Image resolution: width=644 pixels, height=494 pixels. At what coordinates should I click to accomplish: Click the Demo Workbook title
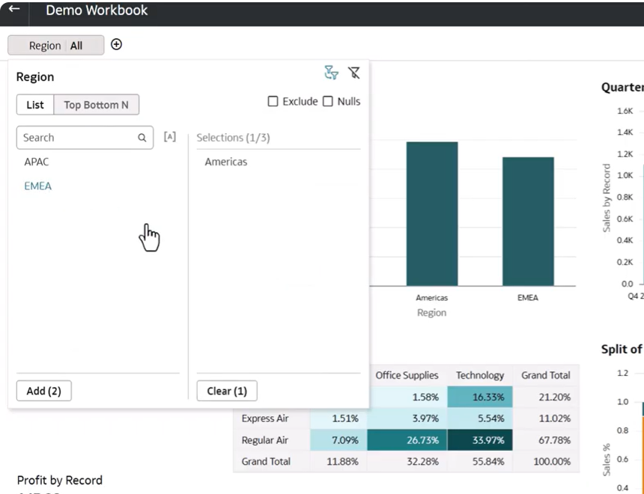(x=97, y=10)
